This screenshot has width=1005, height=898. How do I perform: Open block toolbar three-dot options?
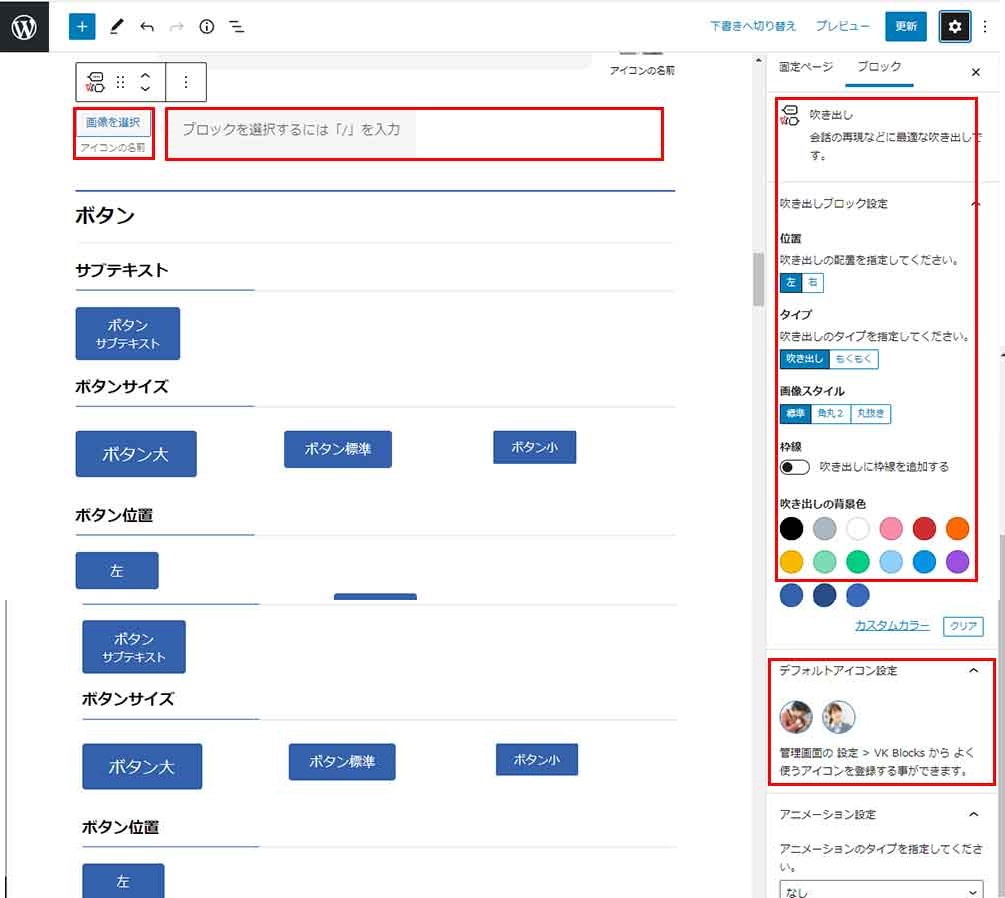185,82
